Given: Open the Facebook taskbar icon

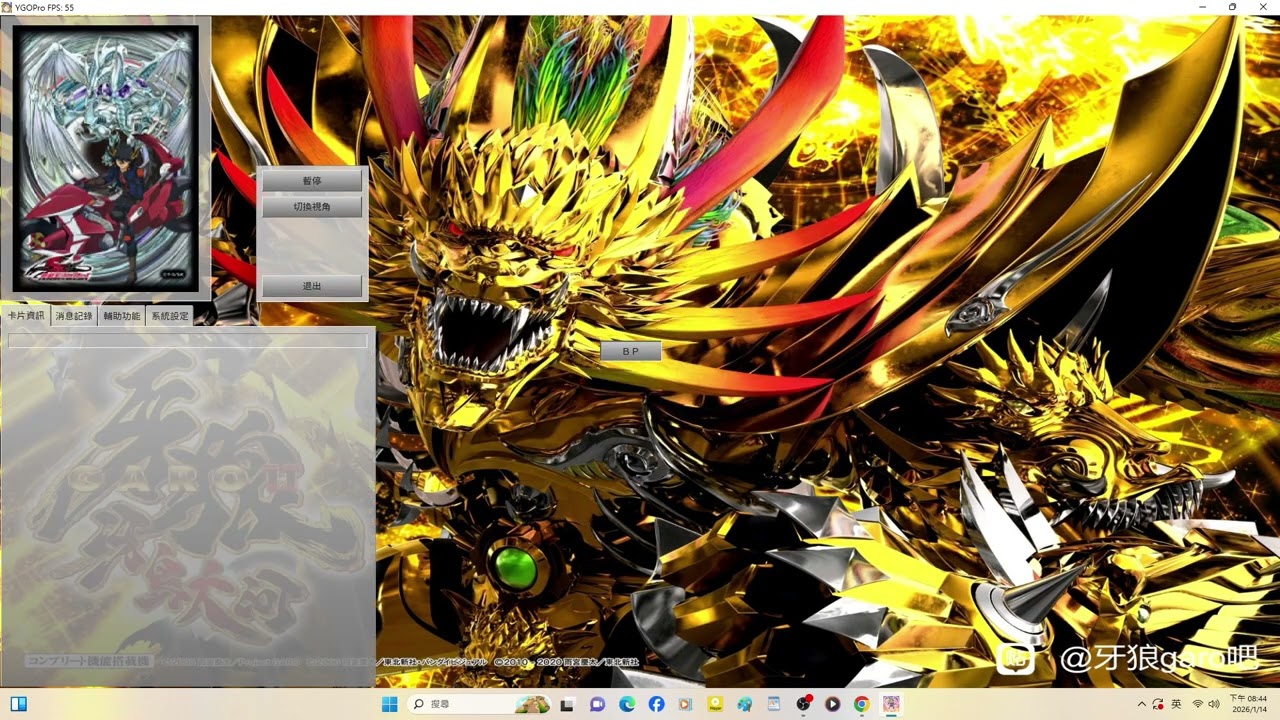Looking at the screenshot, I should [656, 704].
